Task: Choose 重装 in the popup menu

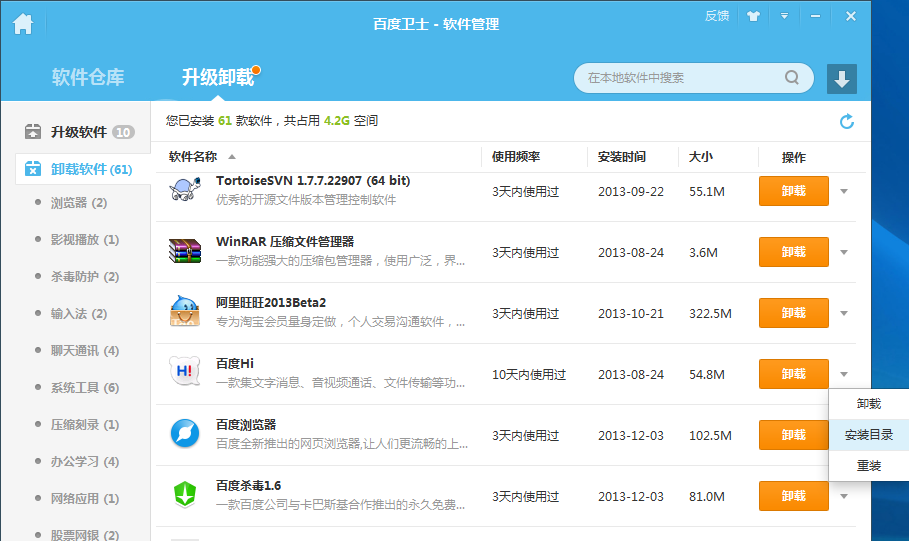Action: [868, 466]
